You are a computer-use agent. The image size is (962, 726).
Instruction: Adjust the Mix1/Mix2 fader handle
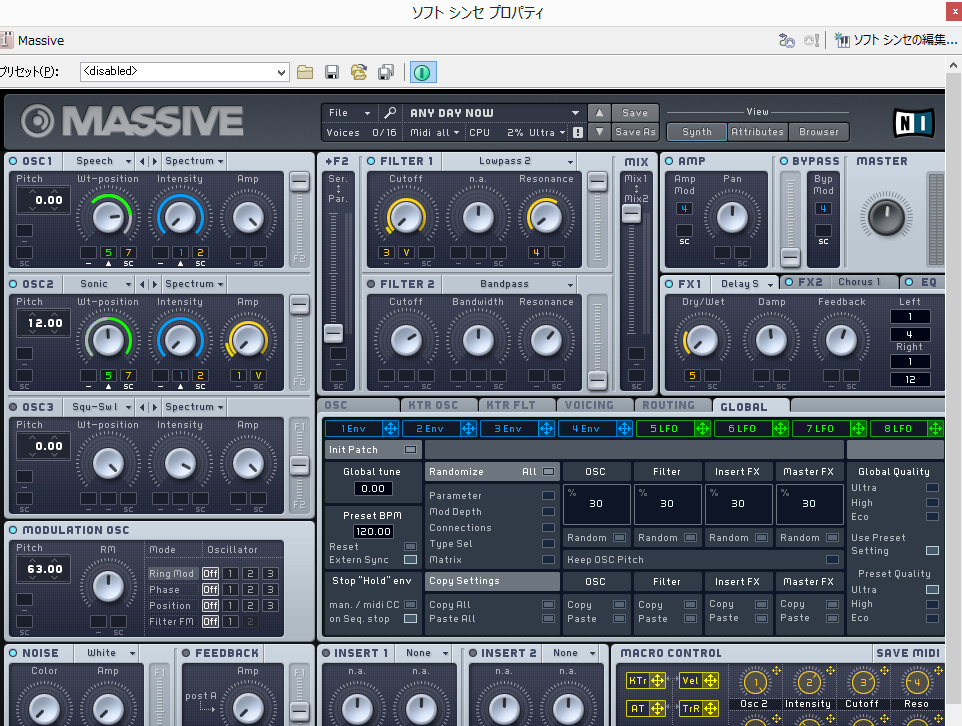(631, 214)
